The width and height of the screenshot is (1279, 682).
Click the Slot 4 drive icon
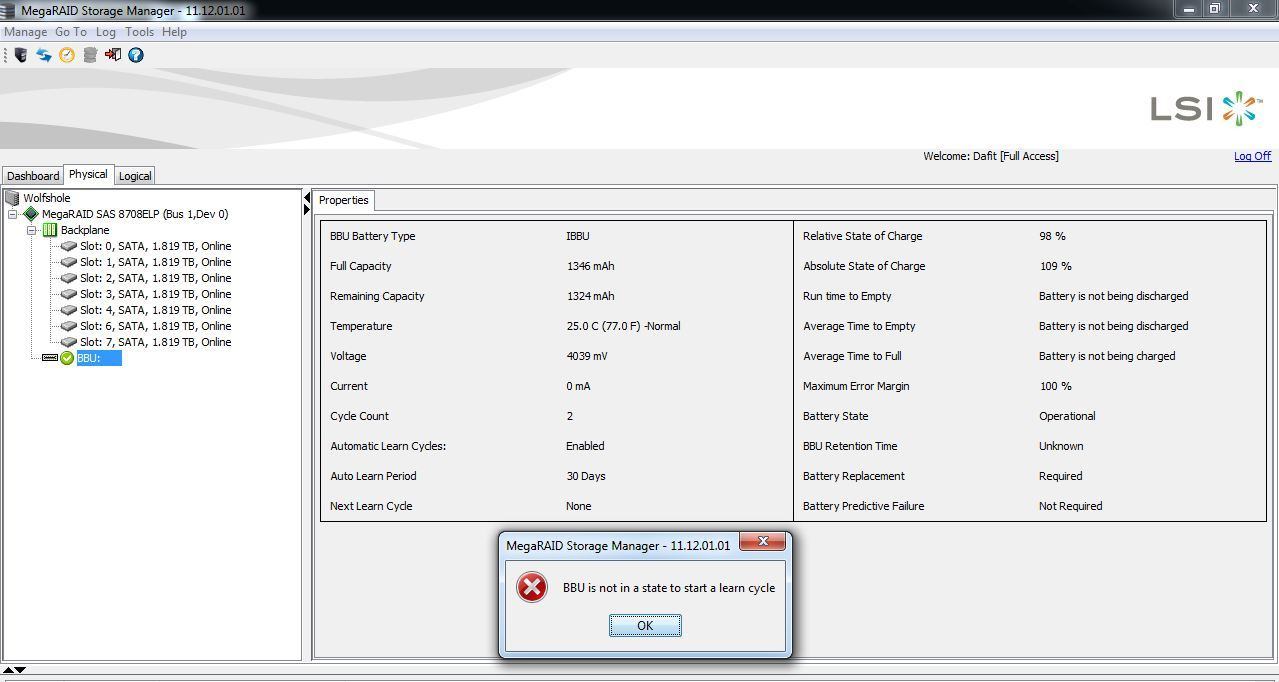pos(69,310)
